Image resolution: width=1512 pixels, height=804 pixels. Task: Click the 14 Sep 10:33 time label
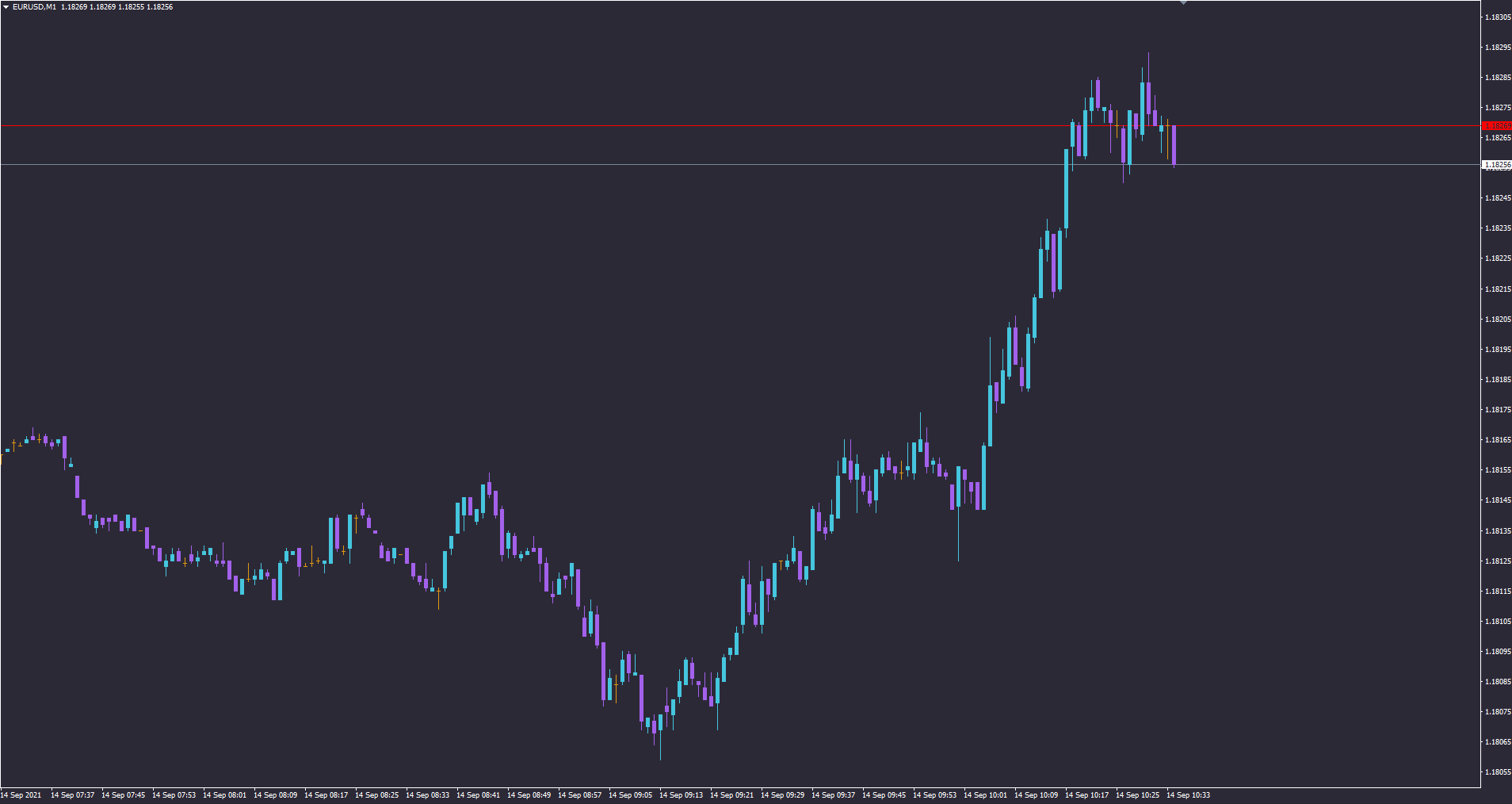[x=1188, y=795]
